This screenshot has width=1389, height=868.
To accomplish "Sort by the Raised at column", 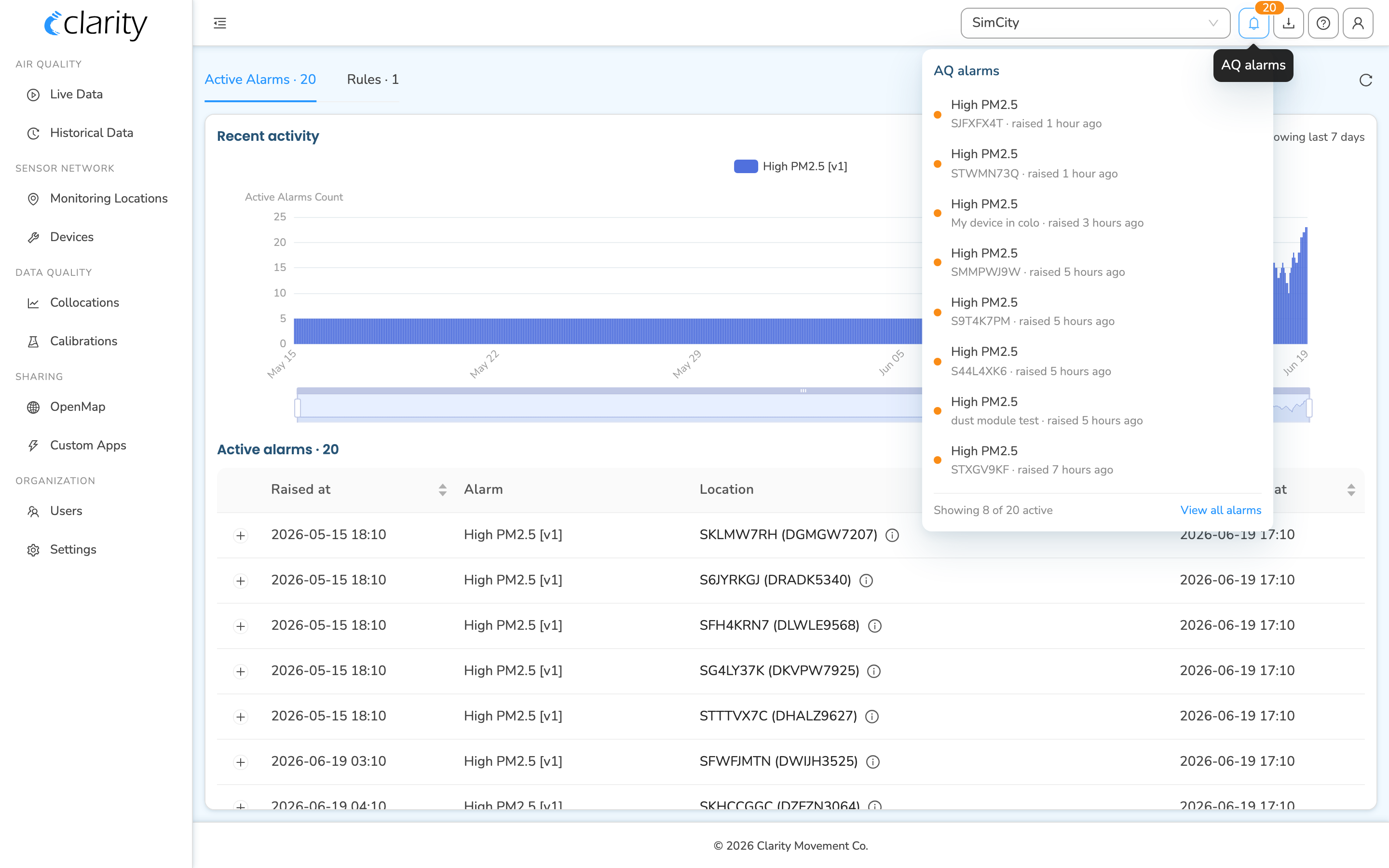I will (442, 489).
